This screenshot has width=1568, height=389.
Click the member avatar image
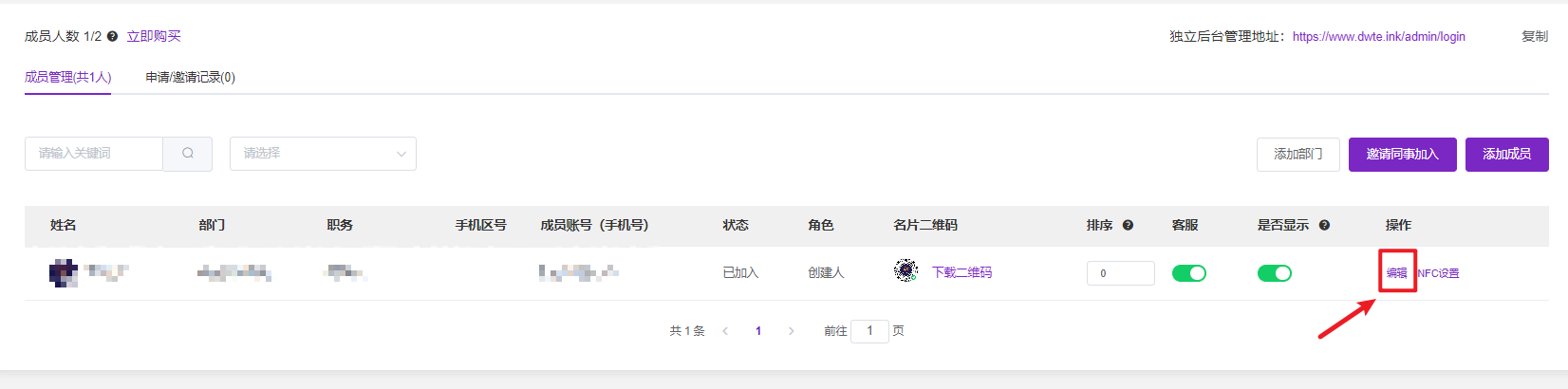63,272
